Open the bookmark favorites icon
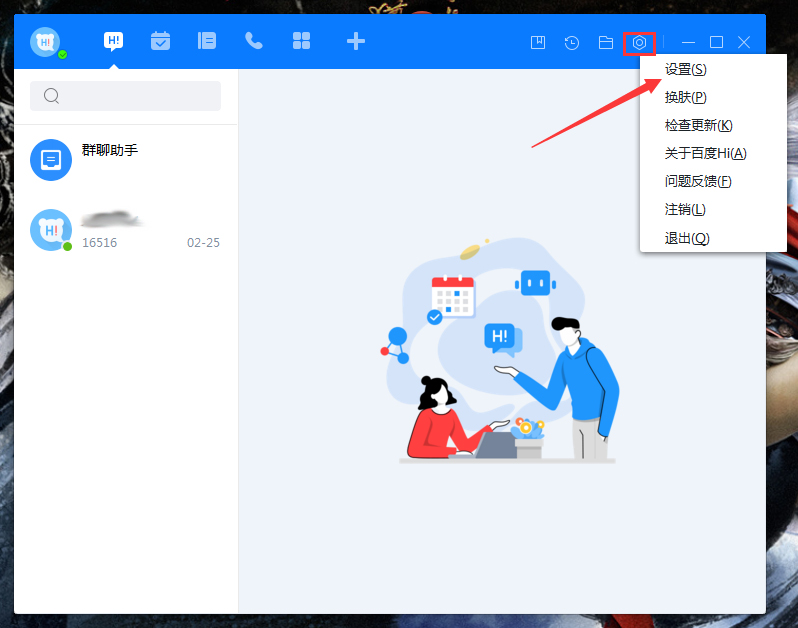 538,42
